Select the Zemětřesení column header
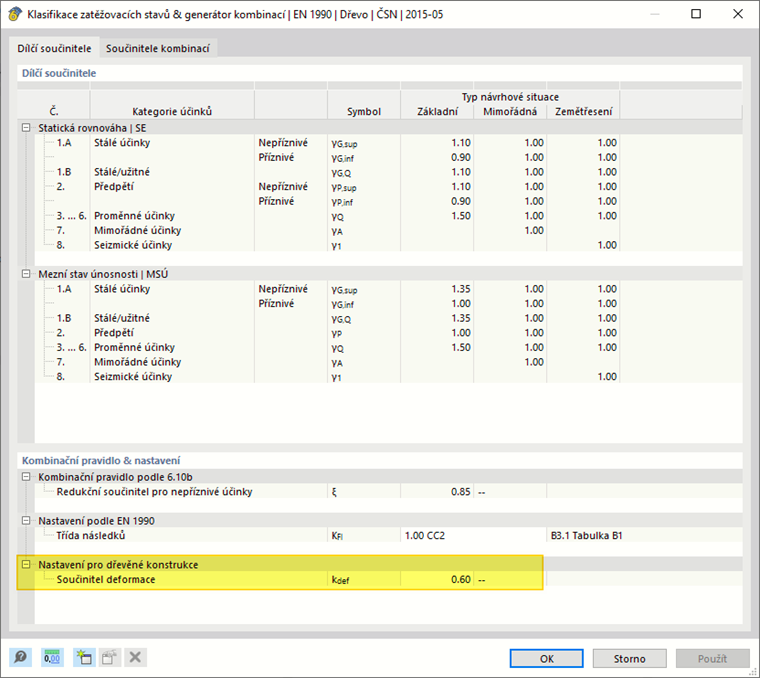Viewport: 760px width, 678px height. [584, 111]
